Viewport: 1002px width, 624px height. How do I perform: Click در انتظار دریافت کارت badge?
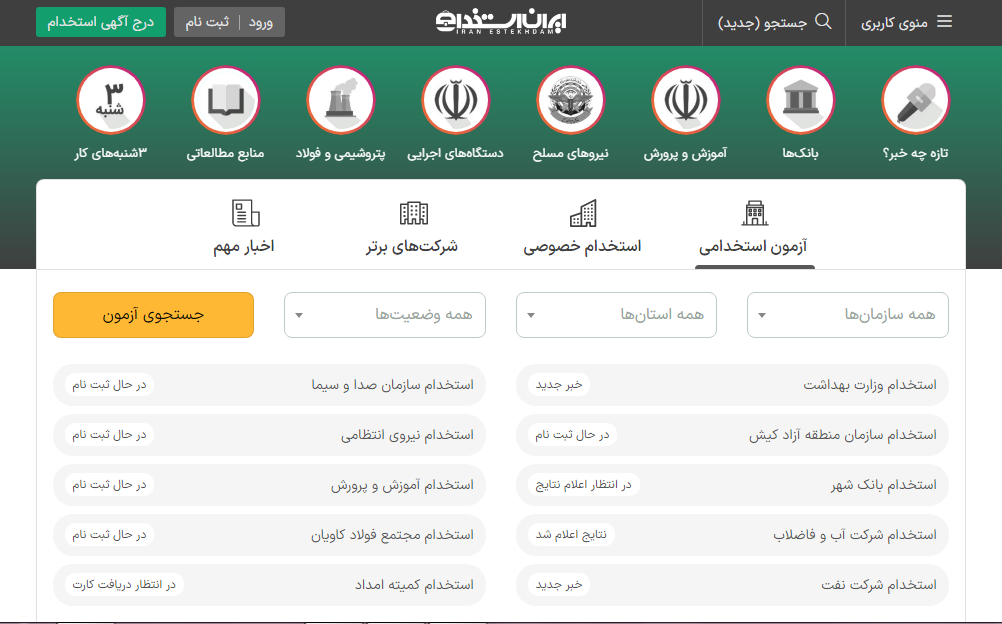click(124, 584)
